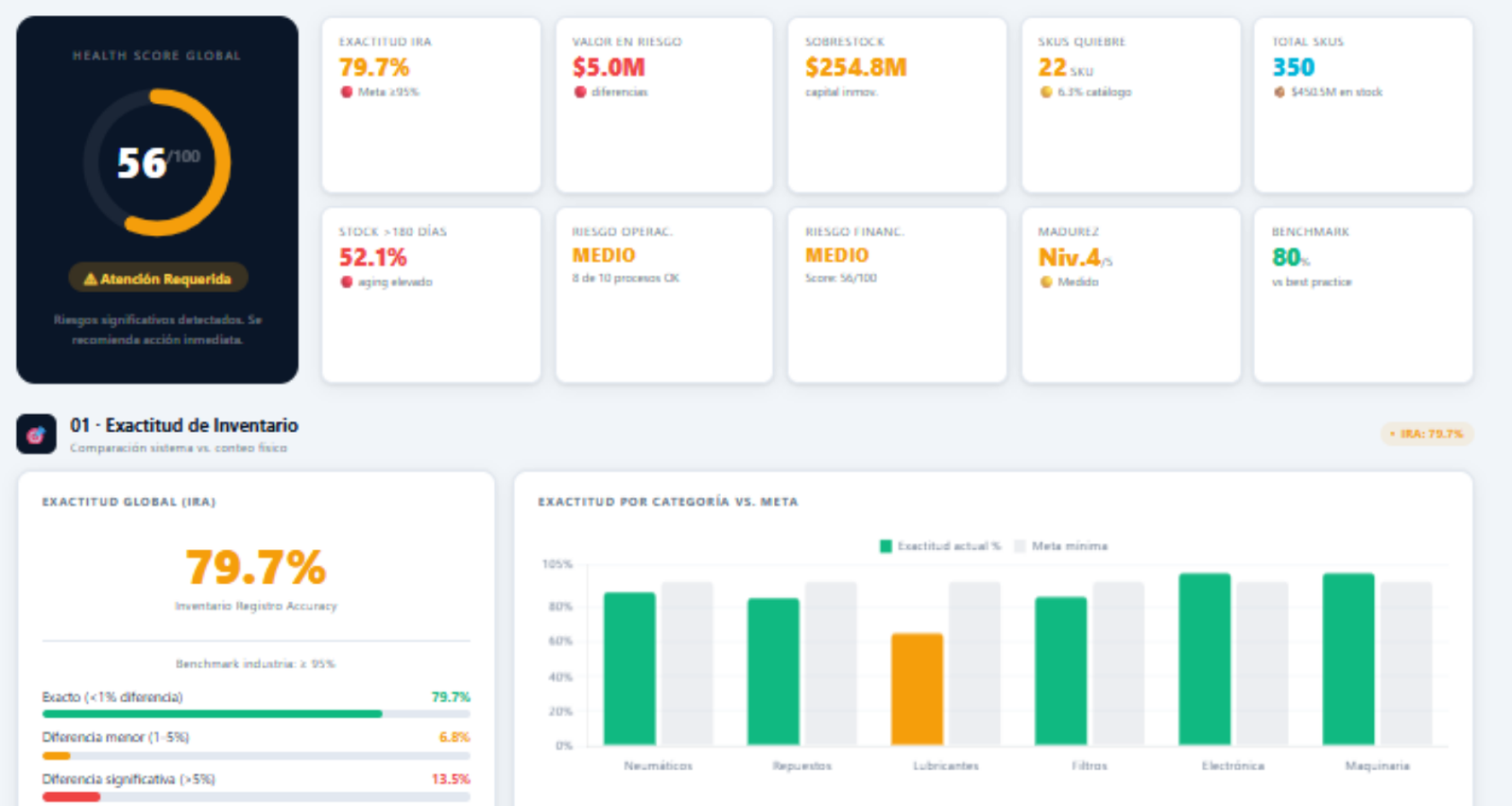The width and height of the screenshot is (1512, 806).
Task: Click the 13.5% value
Action: click(x=451, y=779)
